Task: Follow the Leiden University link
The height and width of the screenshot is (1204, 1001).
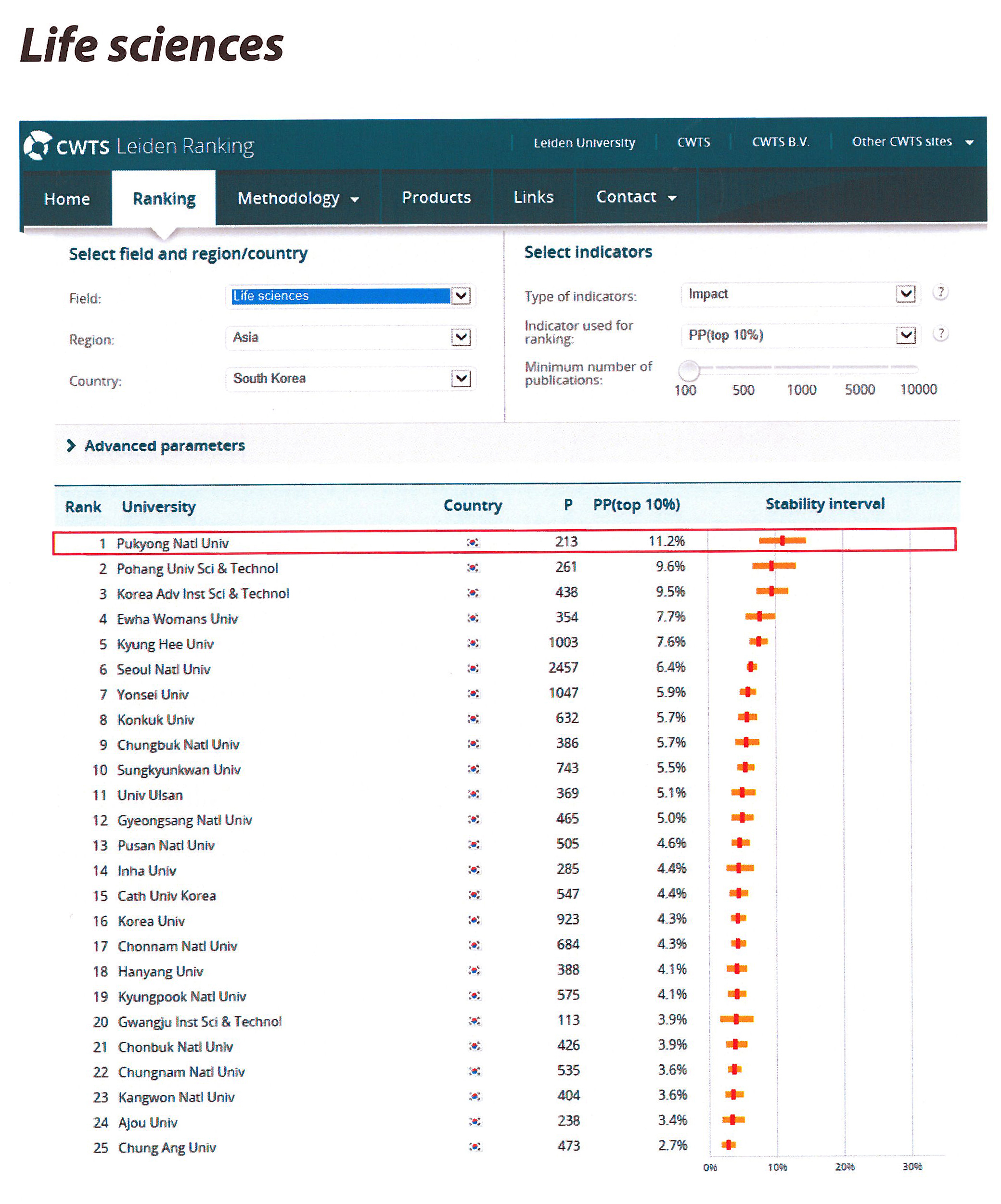Action: [x=585, y=143]
